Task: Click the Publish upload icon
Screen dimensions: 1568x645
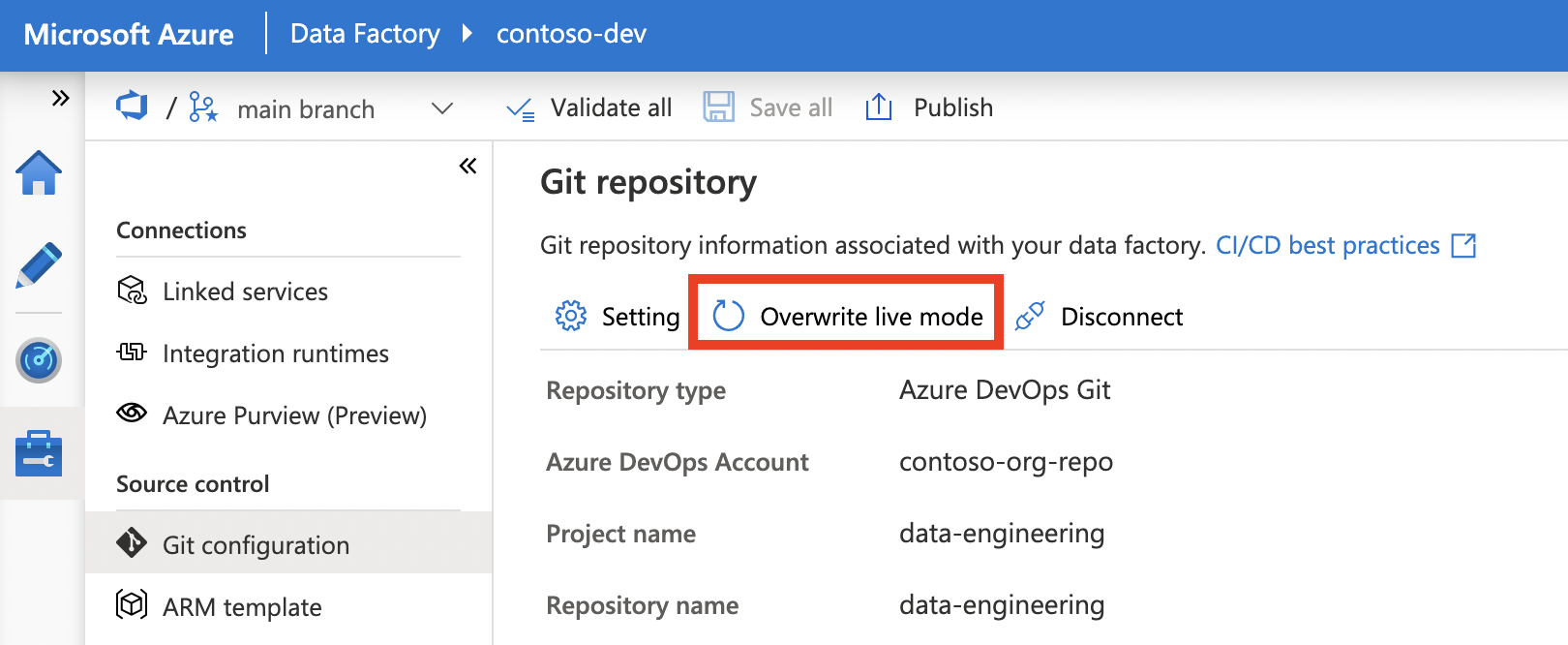Action: click(878, 107)
